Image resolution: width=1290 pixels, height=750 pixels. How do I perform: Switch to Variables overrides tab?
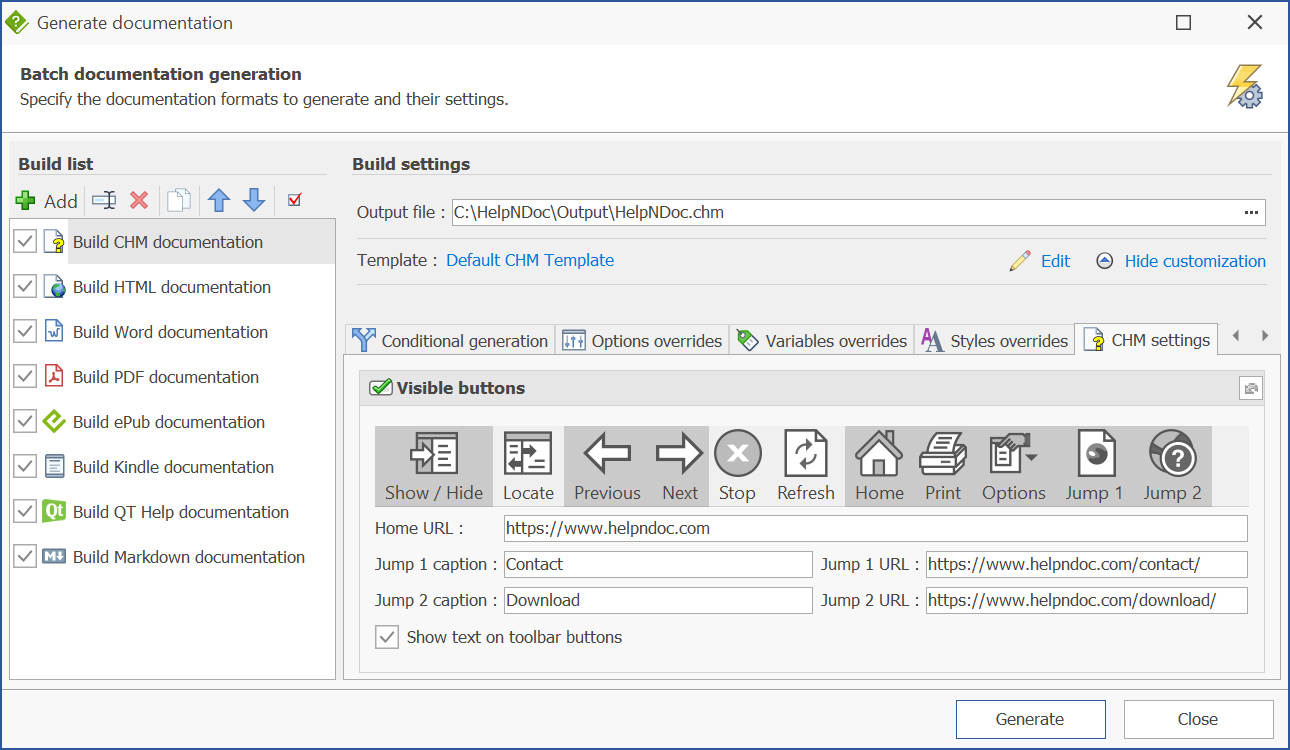[x=822, y=340]
